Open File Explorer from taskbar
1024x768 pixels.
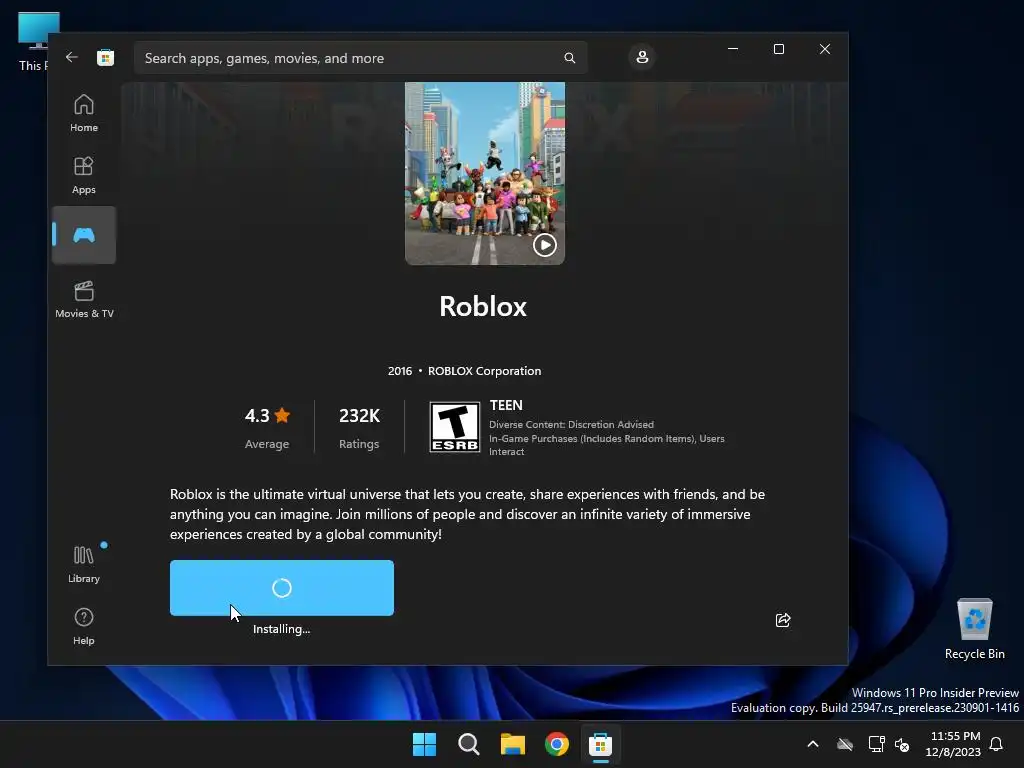pyautogui.click(x=513, y=744)
